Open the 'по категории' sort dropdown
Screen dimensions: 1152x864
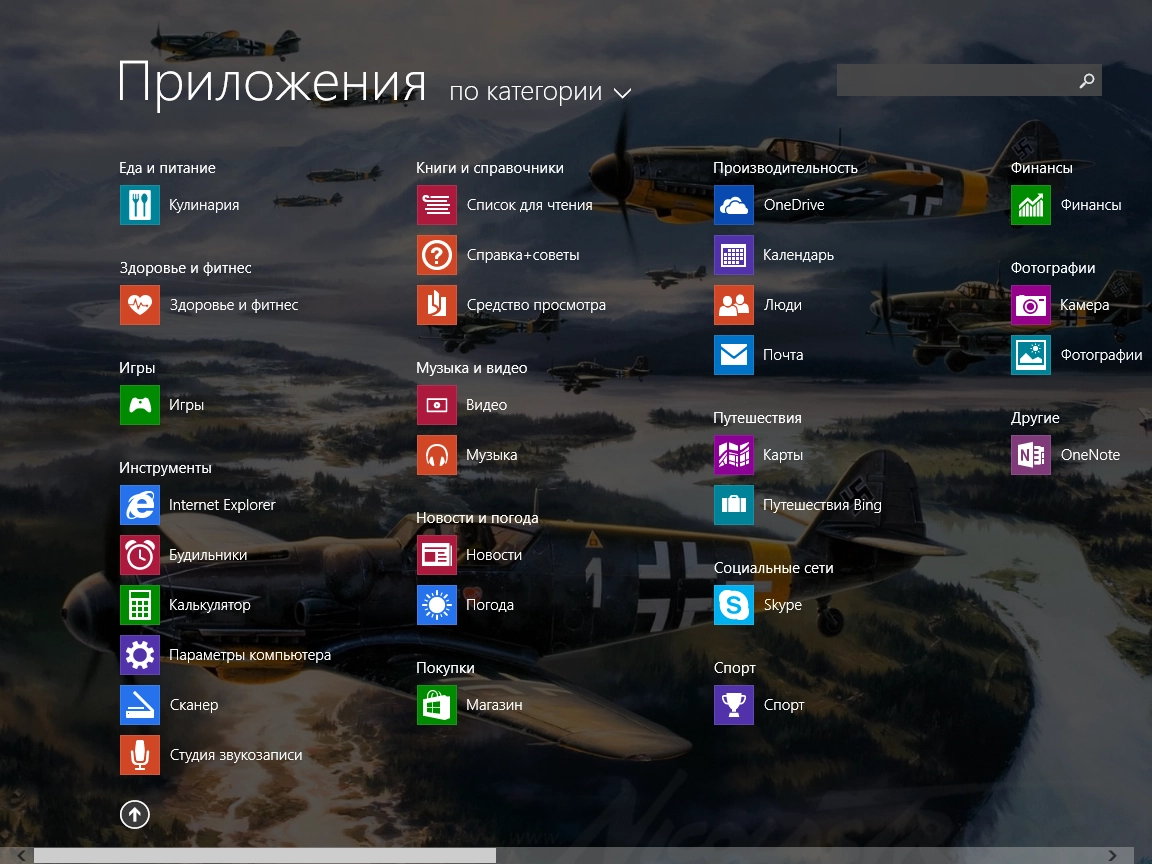click(x=540, y=92)
